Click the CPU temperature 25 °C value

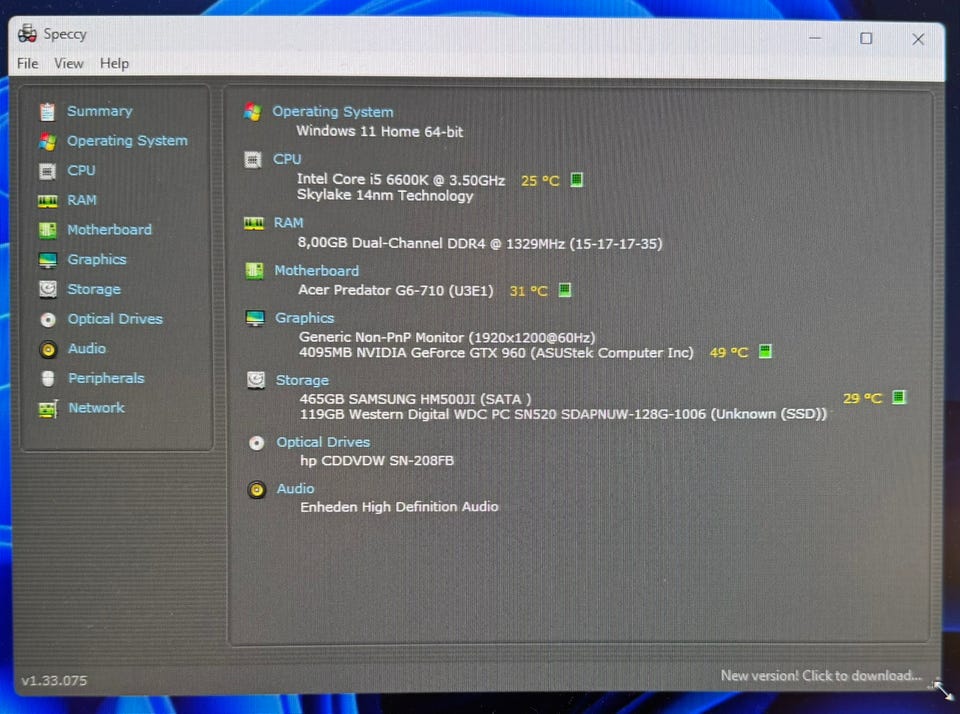point(540,181)
